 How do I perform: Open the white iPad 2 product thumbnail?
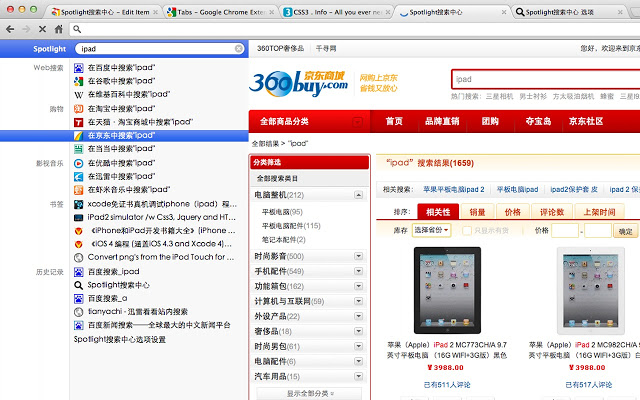[x=591, y=290]
